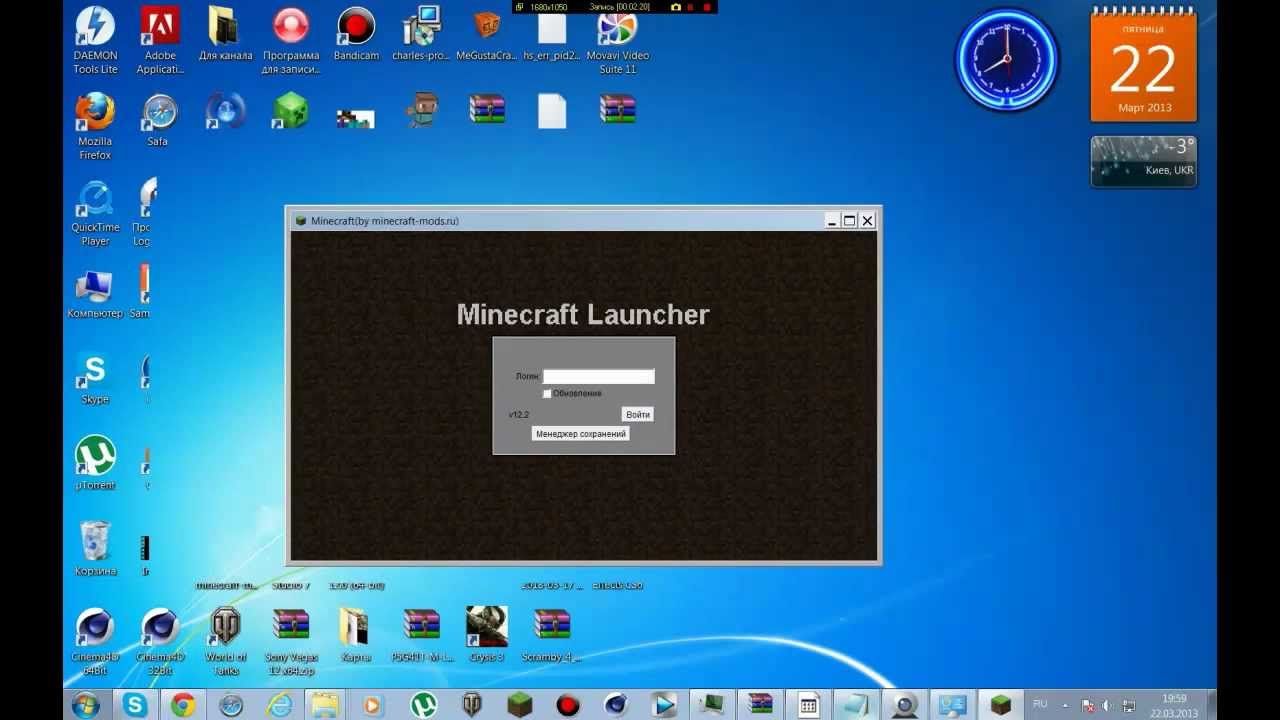
Task: Open µTorrent from the taskbar
Action: tap(424, 705)
